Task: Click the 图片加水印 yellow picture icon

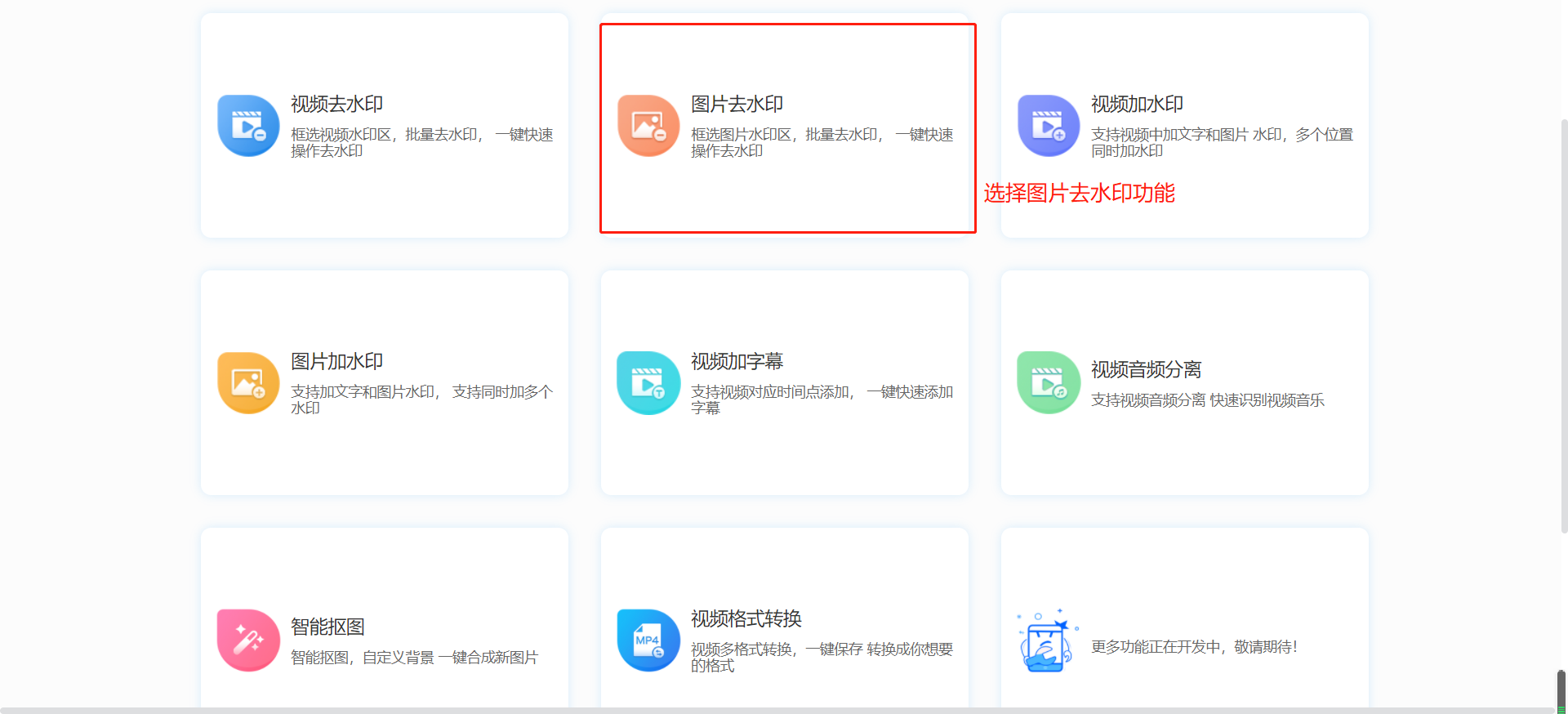Action: pyautogui.click(x=248, y=383)
